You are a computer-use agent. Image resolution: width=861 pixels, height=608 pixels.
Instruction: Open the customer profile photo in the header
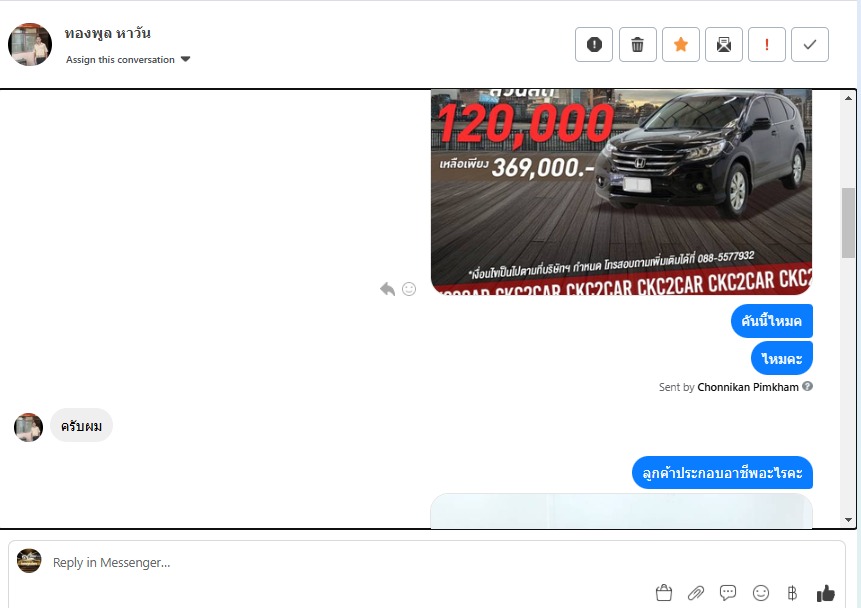click(30, 44)
